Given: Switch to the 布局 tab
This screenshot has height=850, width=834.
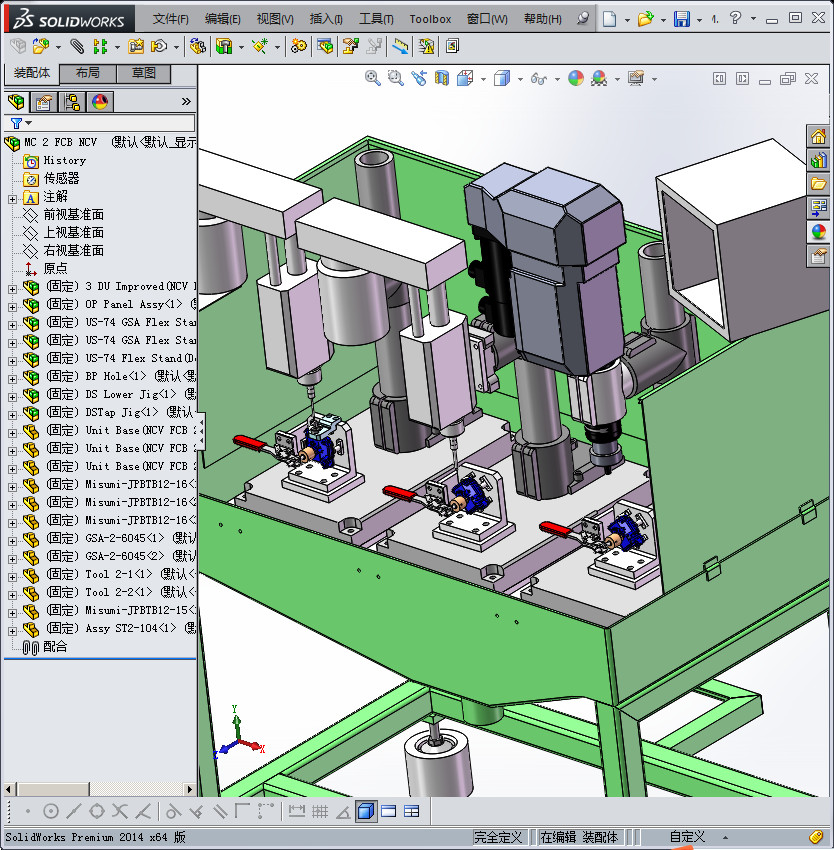Looking at the screenshot, I should [88, 73].
